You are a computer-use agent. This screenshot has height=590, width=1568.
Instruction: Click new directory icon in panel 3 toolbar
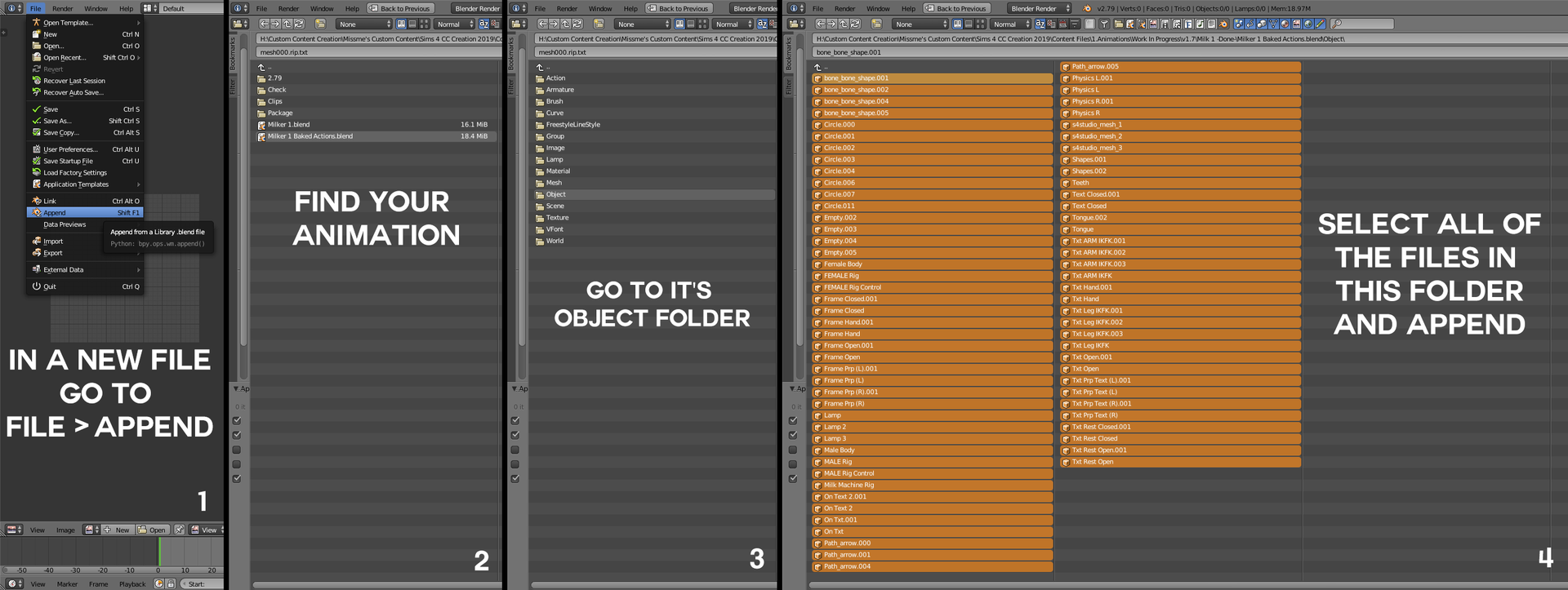pos(598,24)
